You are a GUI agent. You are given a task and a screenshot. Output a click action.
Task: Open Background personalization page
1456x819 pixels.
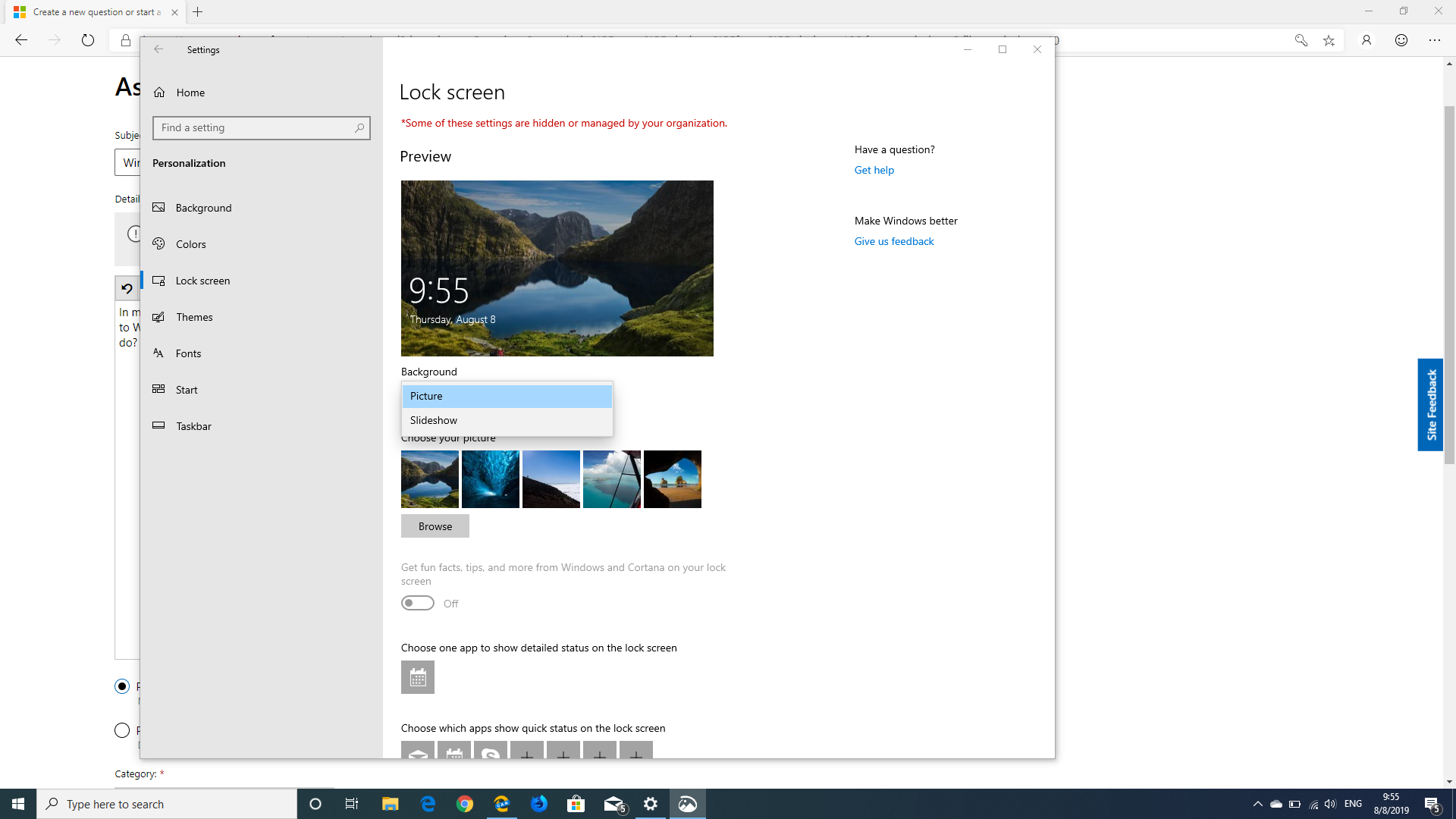pos(262,208)
